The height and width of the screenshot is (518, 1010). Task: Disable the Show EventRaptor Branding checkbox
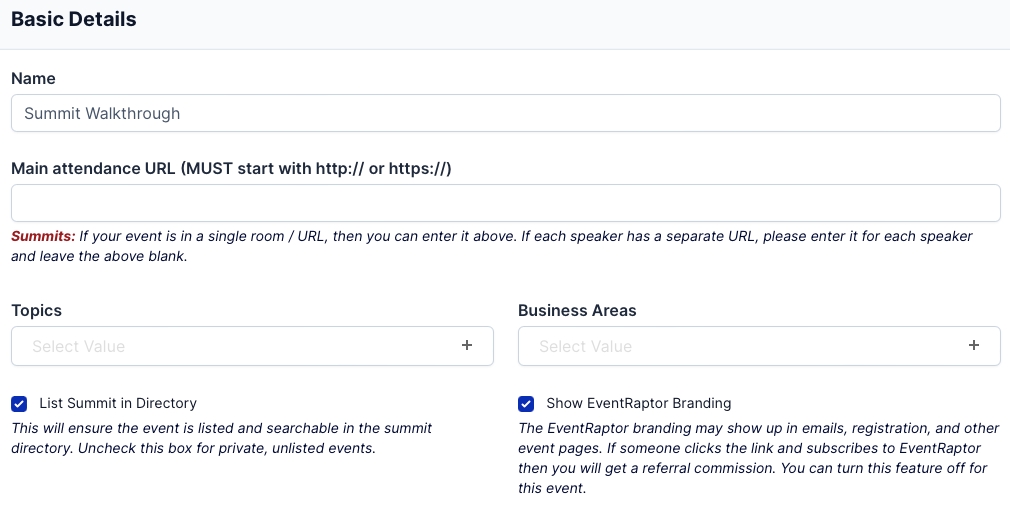[x=526, y=404]
